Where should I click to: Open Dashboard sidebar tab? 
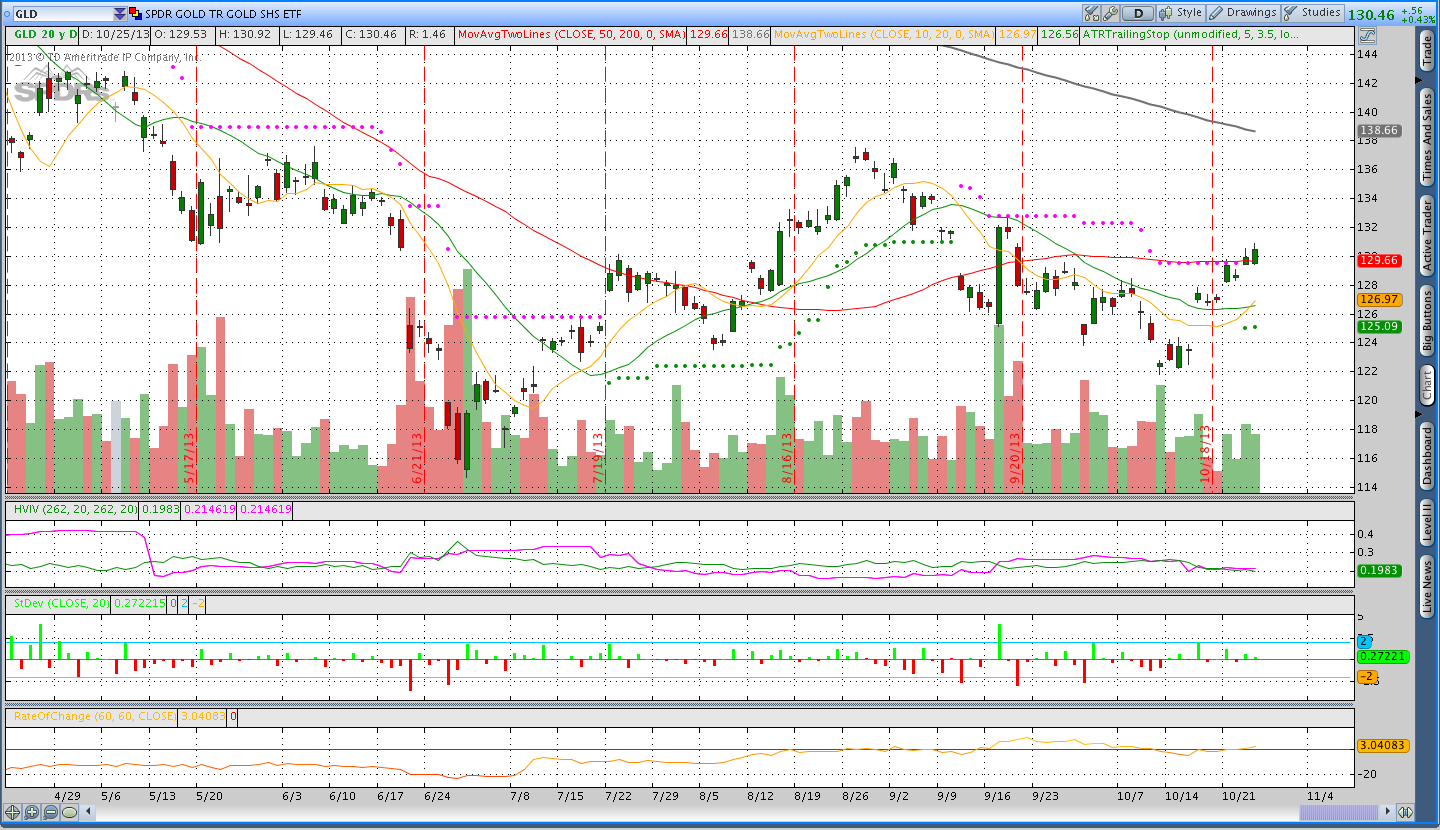(x=1427, y=457)
